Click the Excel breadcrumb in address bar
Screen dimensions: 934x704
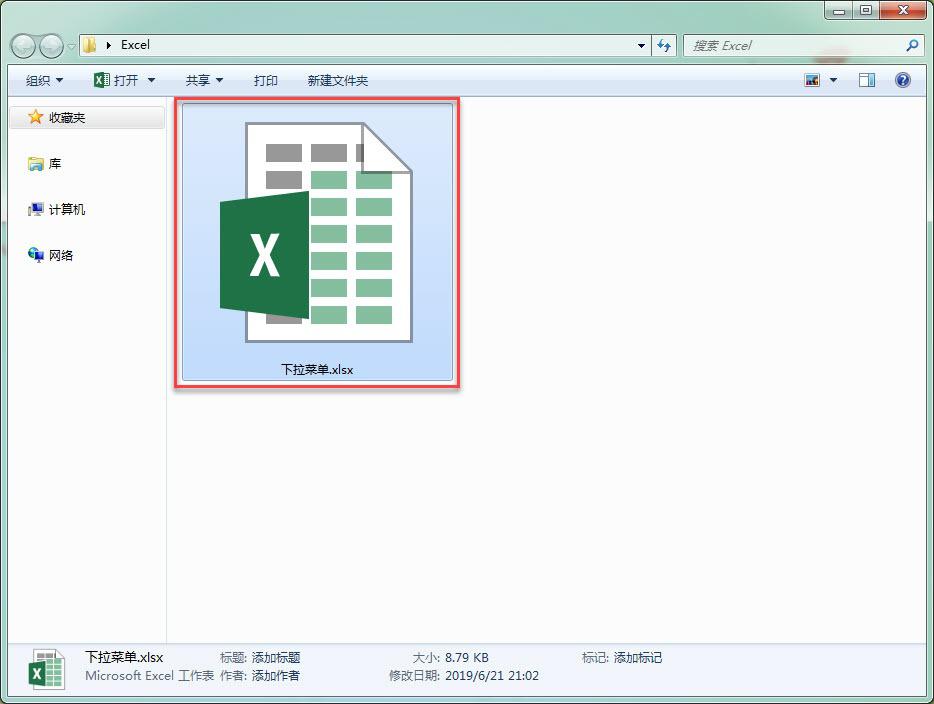135,45
